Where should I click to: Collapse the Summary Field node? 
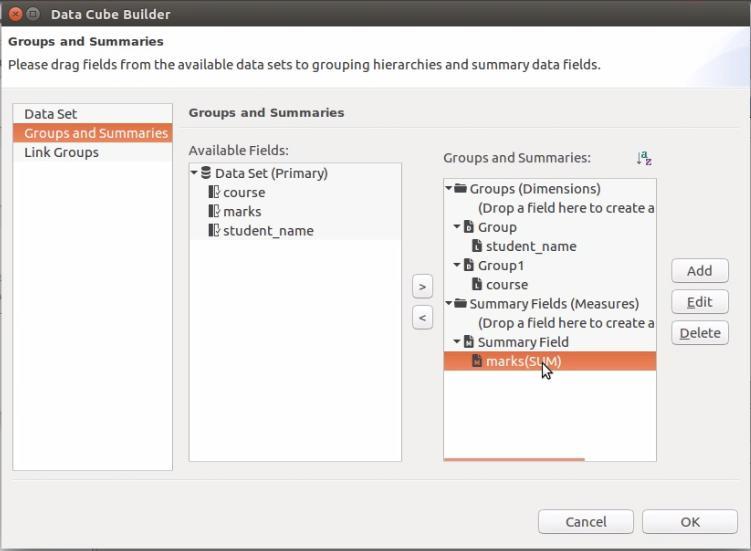457,342
